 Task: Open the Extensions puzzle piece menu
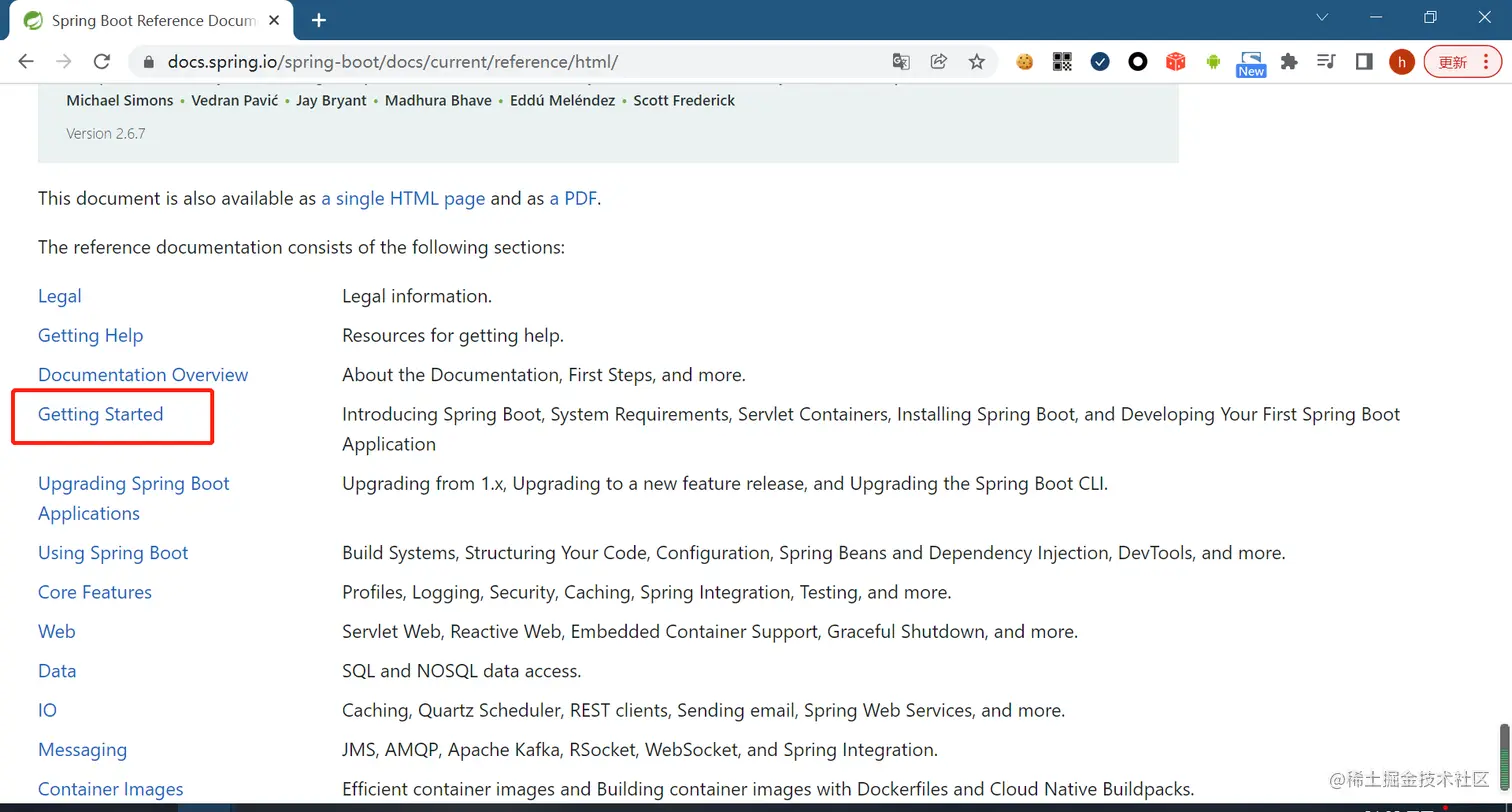point(1289,62)
